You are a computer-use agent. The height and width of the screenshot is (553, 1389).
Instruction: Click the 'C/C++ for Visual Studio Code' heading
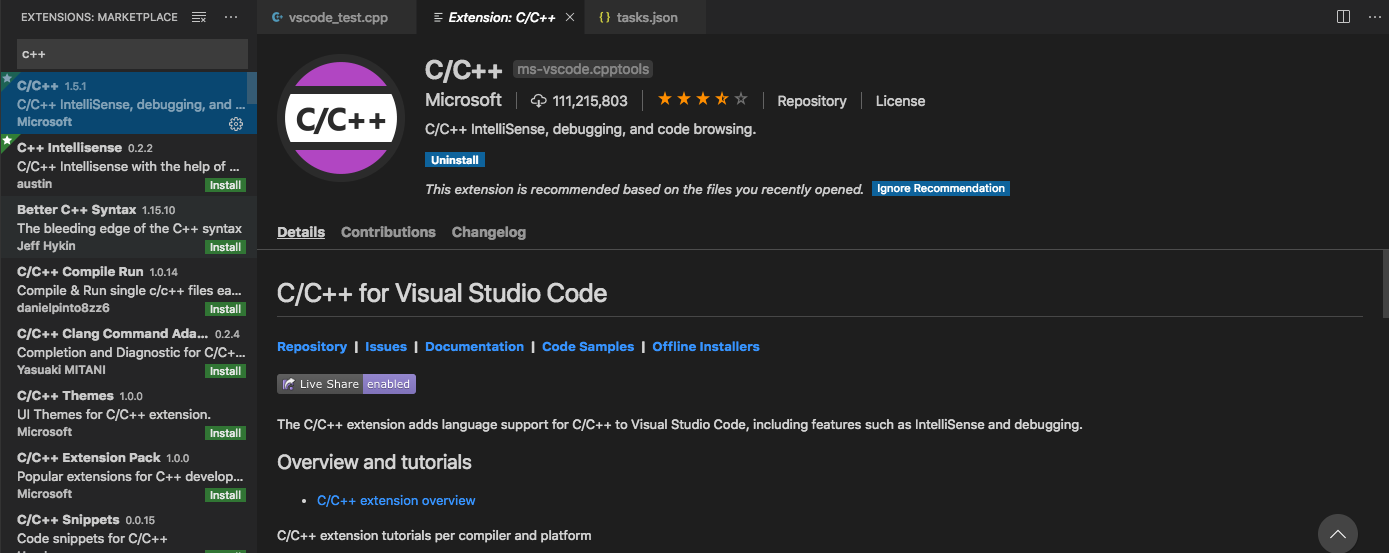[x=442, y=293]
